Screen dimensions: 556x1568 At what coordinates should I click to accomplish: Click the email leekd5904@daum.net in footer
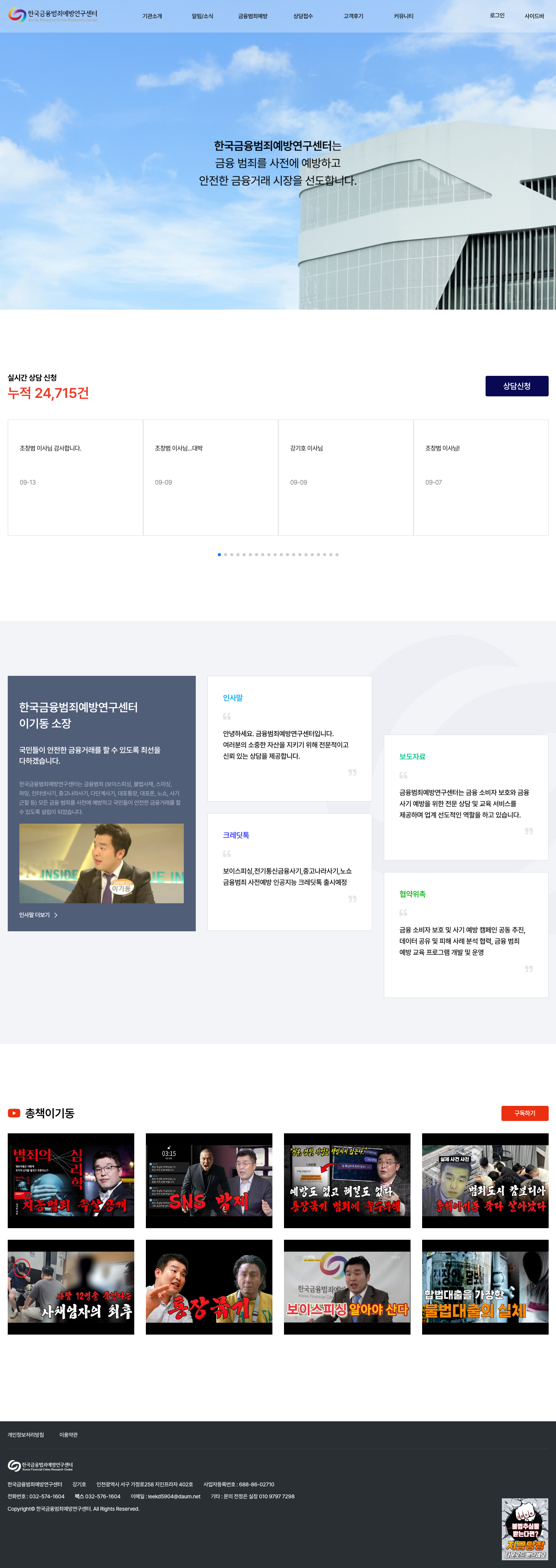point(174,1496)
